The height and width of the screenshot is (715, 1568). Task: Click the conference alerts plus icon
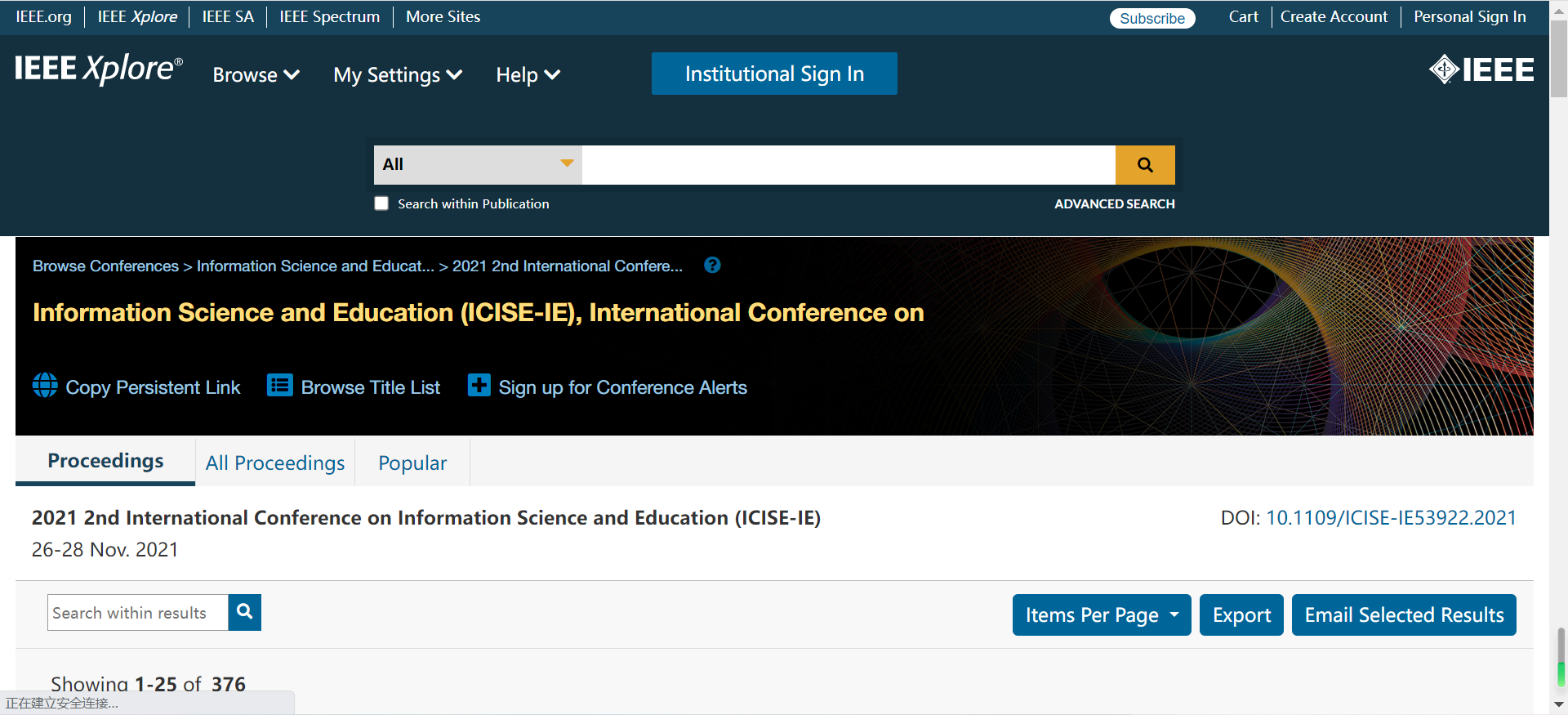click(x=479, y=385)
